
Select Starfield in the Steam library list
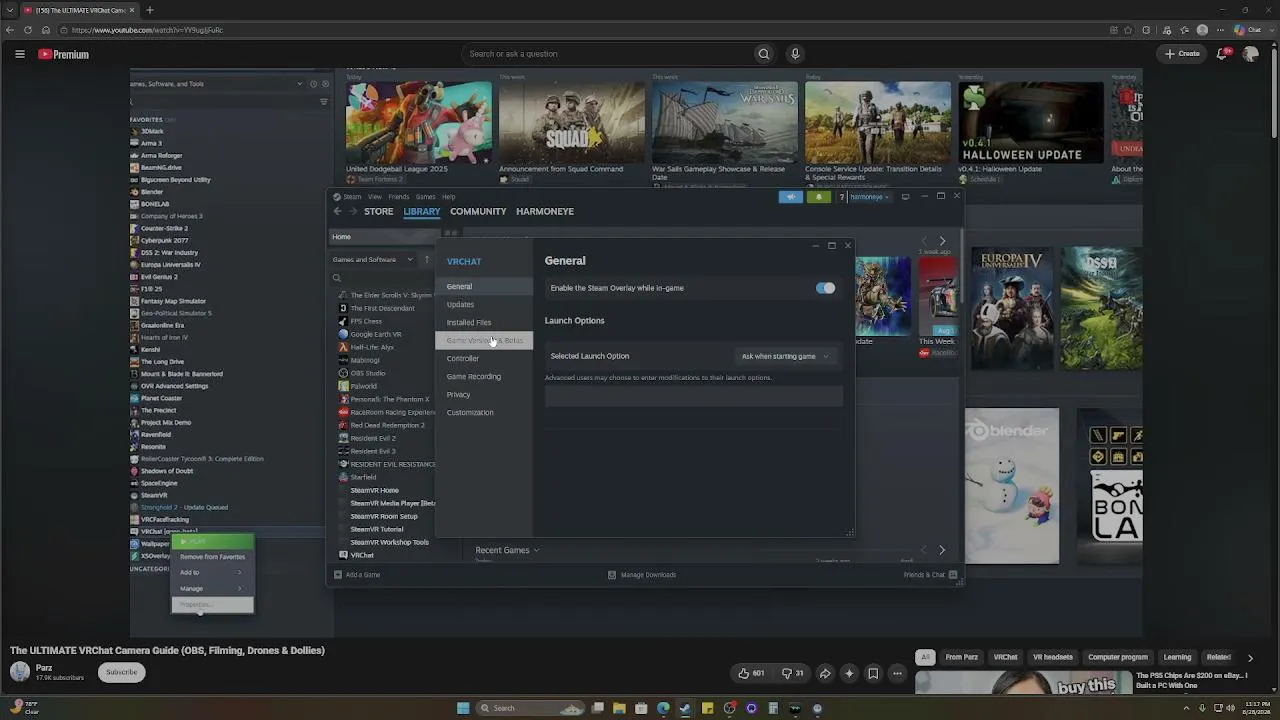click(x=363, y=477)
